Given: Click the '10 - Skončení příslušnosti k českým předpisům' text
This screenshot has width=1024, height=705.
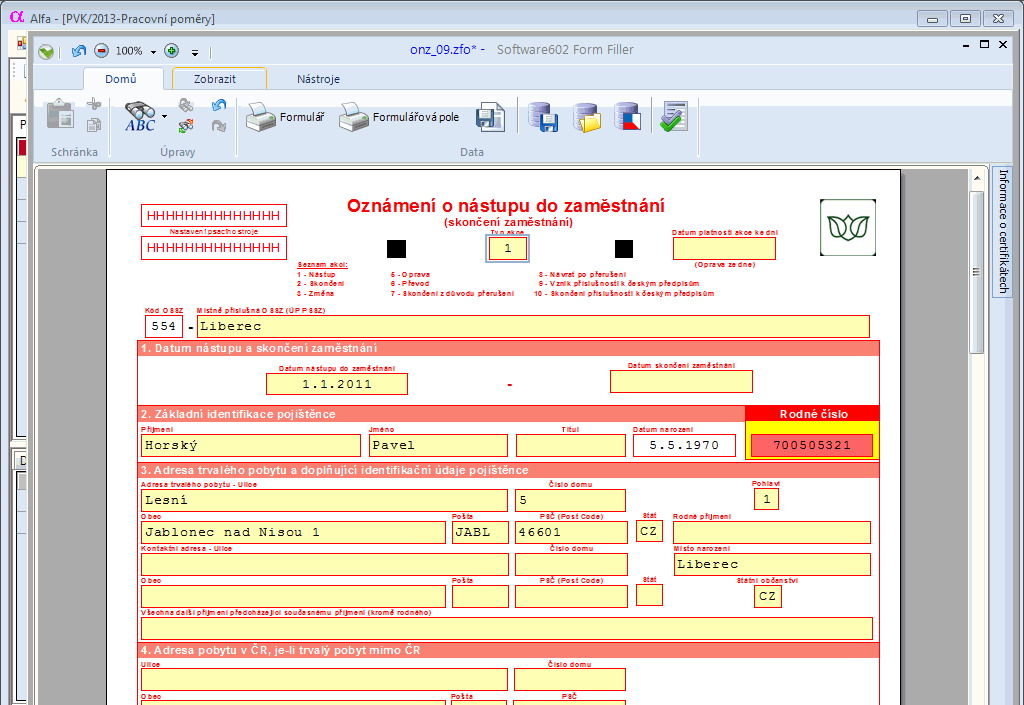Looking at the screenshot, I should pyautogui.click(x=624, y=294).
